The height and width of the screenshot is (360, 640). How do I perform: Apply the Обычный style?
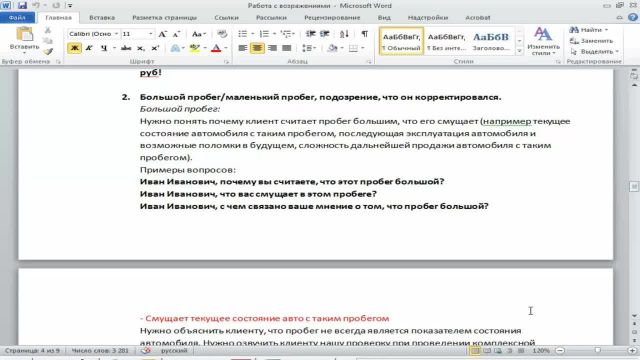[x=401, y=41]
